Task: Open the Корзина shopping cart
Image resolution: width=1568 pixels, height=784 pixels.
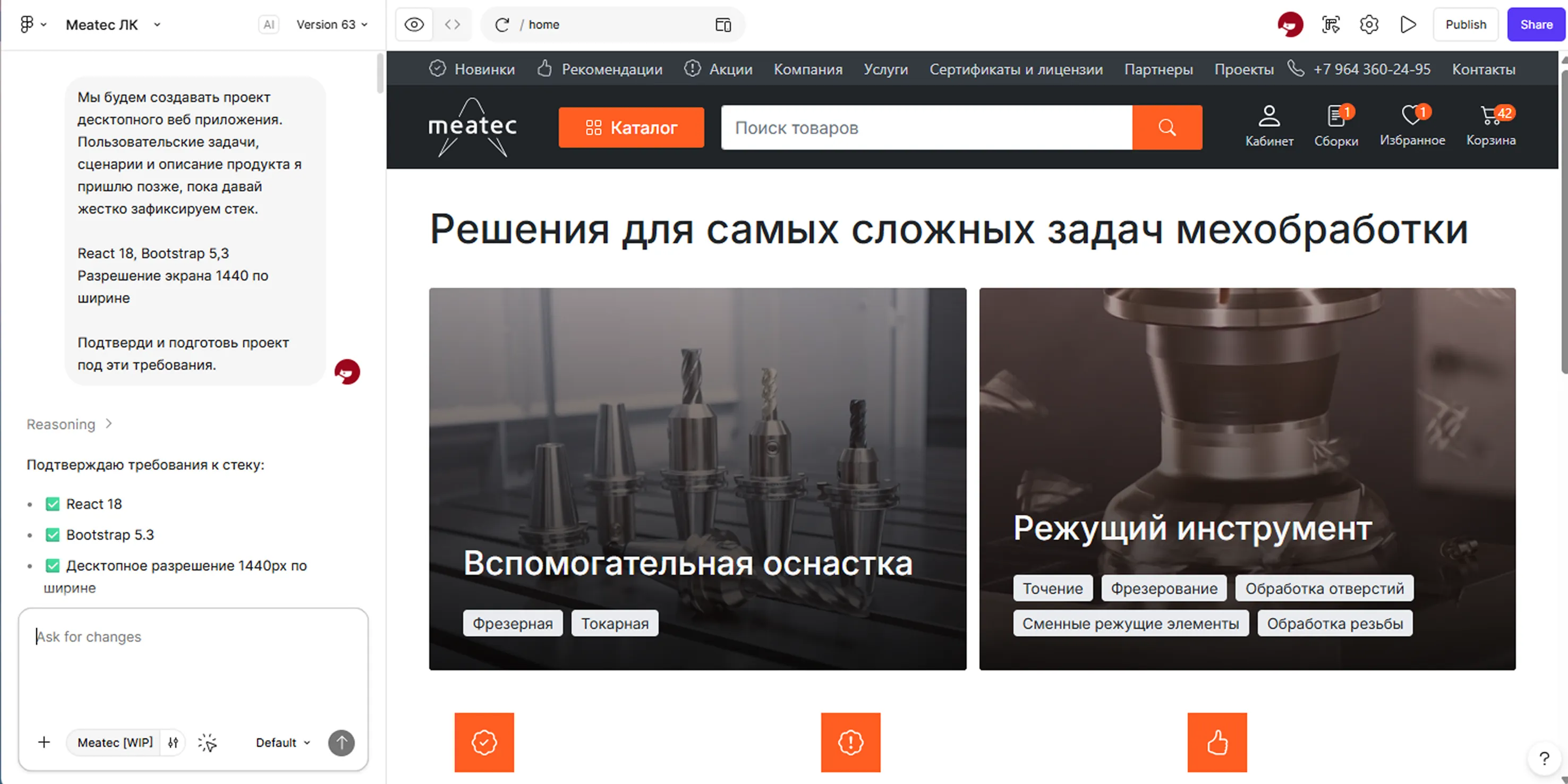Action: click(x=1490, y=125)
